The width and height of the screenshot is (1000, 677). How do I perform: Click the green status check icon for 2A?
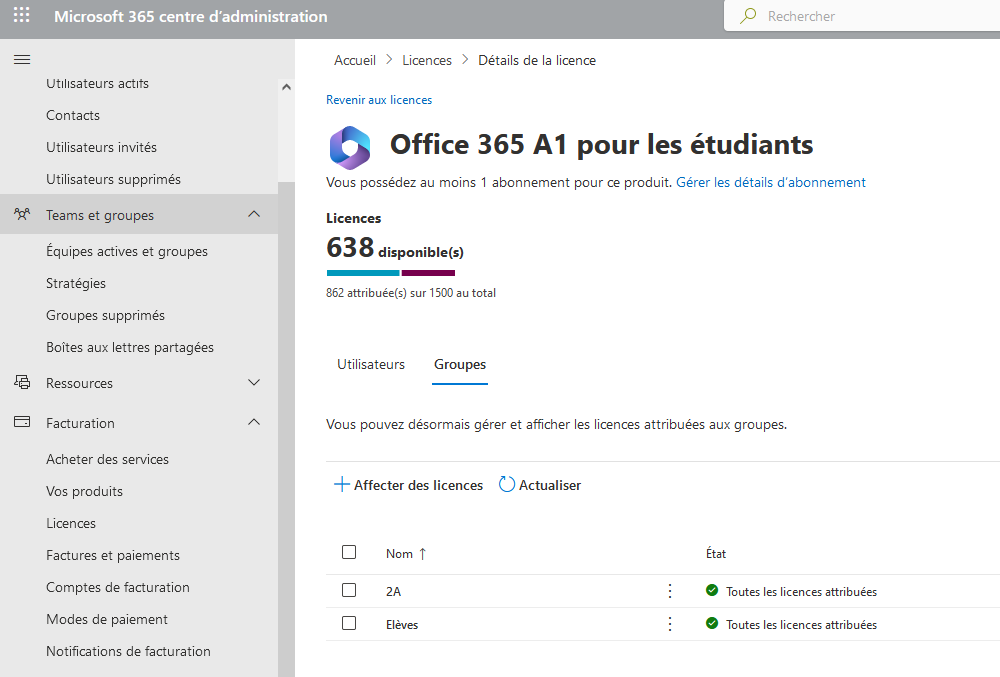[x=712, y=590]
